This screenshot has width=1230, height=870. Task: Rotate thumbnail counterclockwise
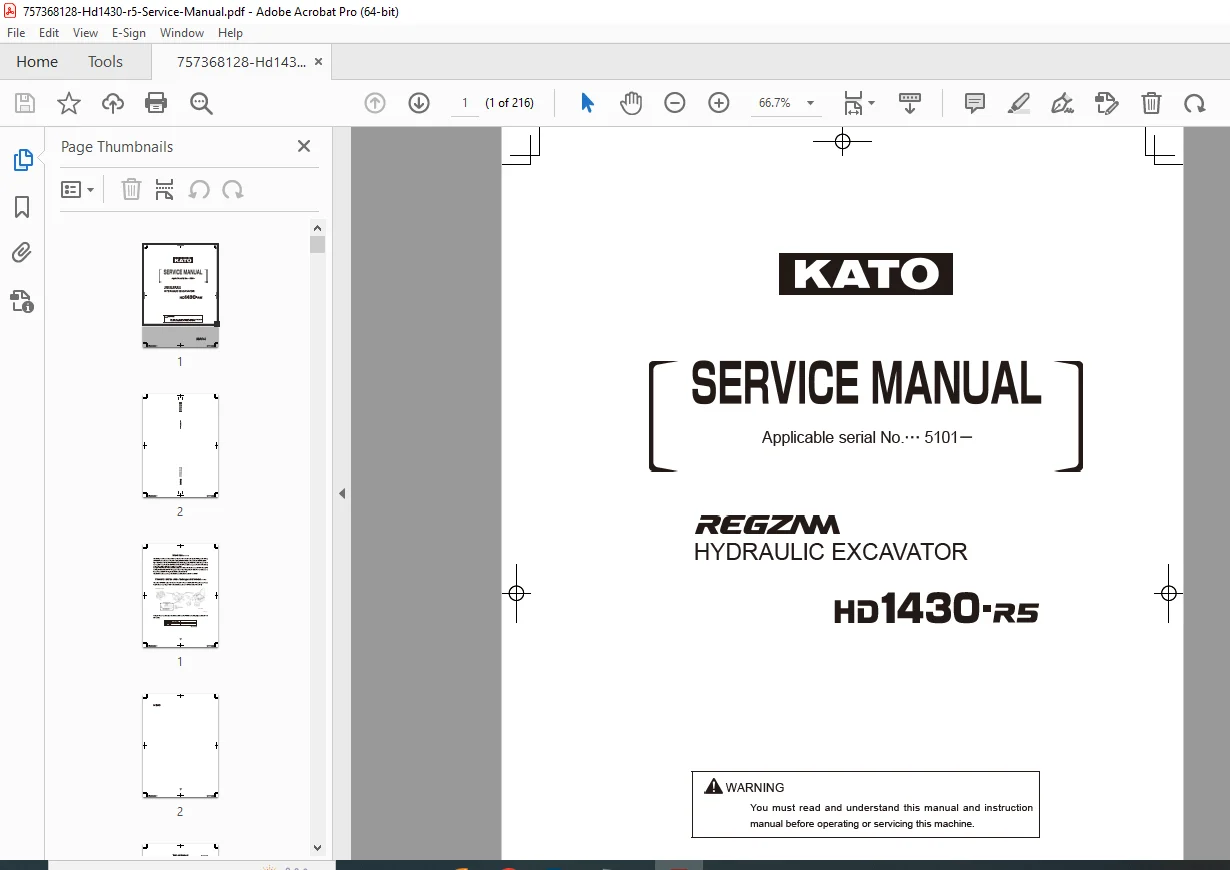click(199, 190)
